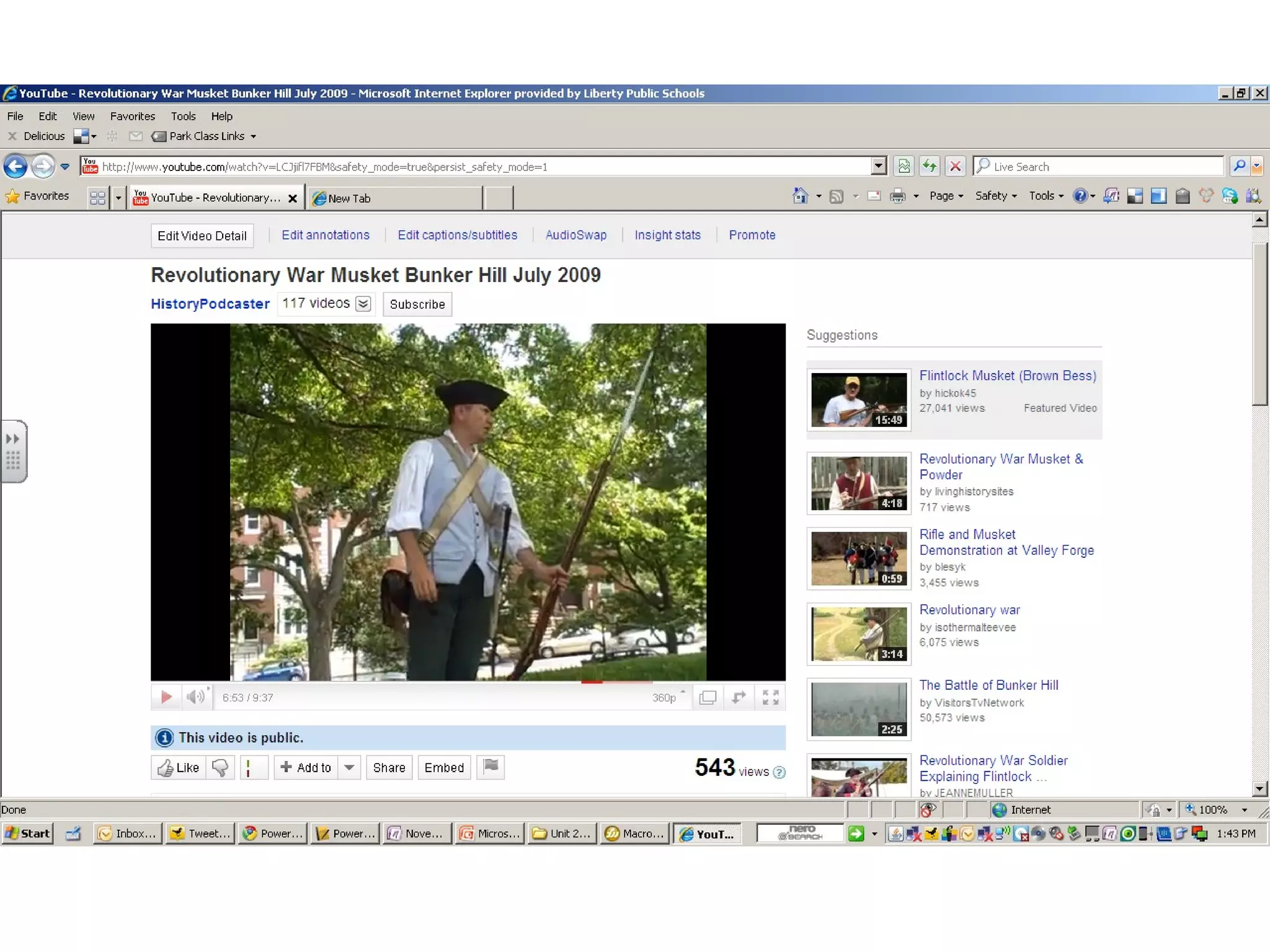The width and height of the screenshot is (1270, 952).
Task: Toggle Quick Tabs view button
Action: pos(97,198)
